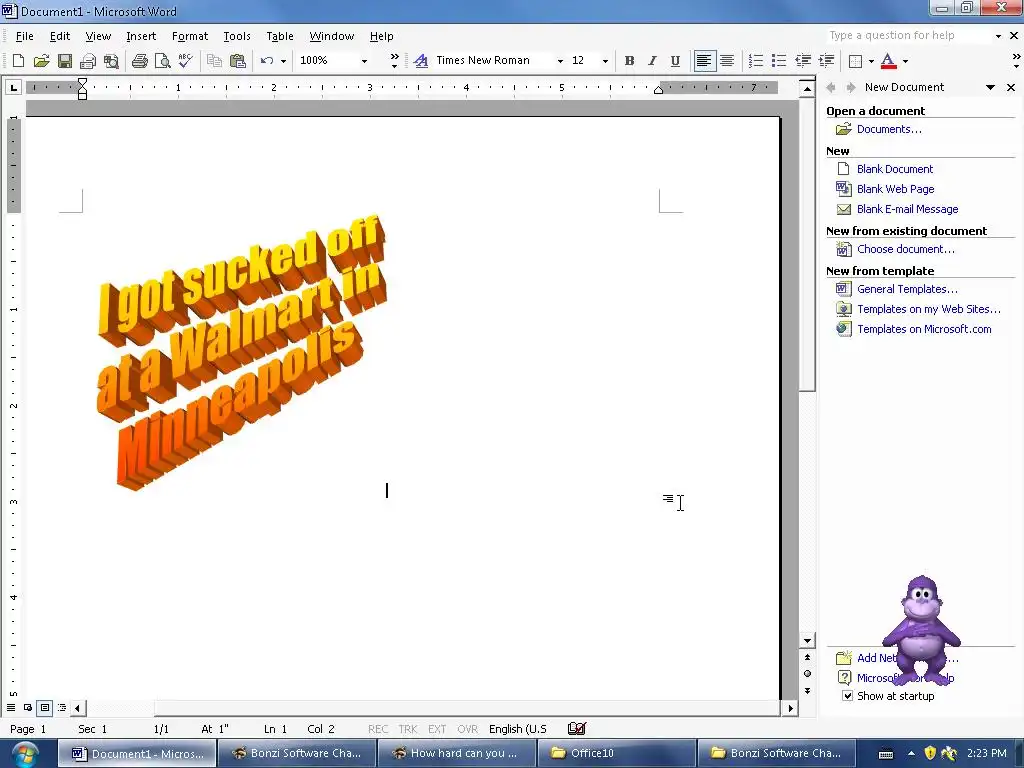Click the Documents... link in task pane
This screenshot has width=1024, height=768.
889,129
